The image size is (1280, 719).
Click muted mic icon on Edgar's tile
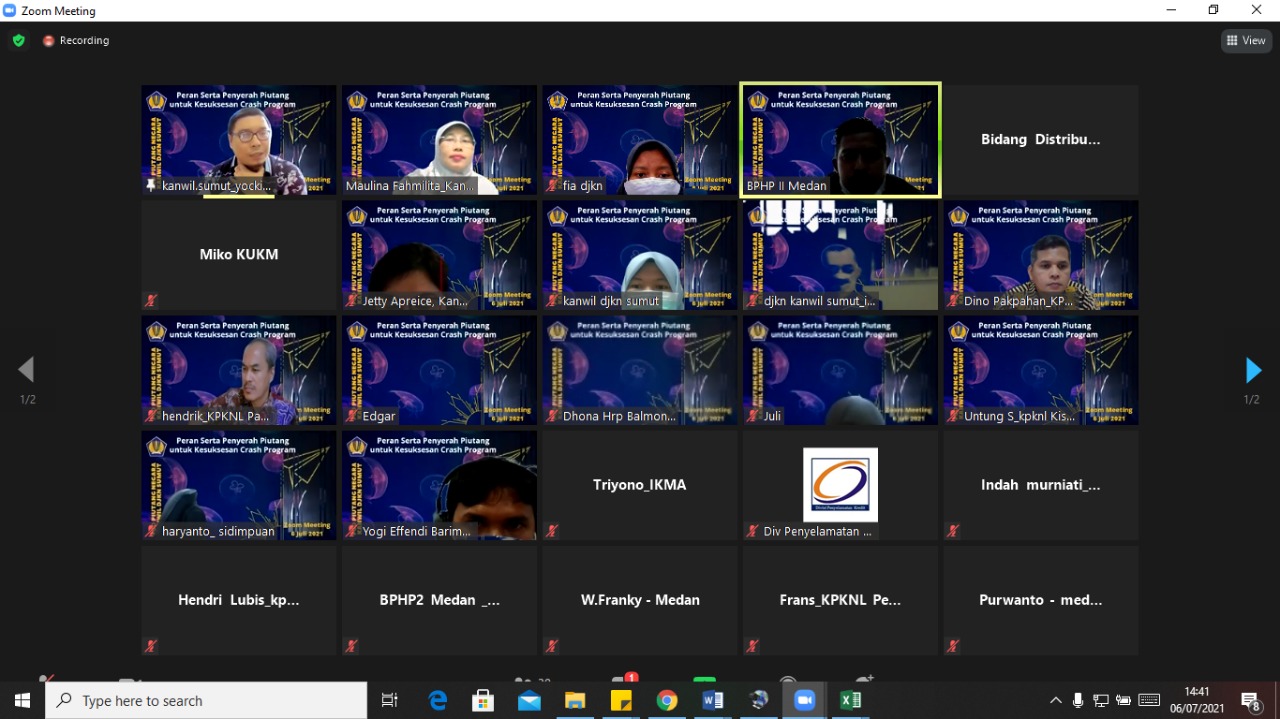click(352, 416)
